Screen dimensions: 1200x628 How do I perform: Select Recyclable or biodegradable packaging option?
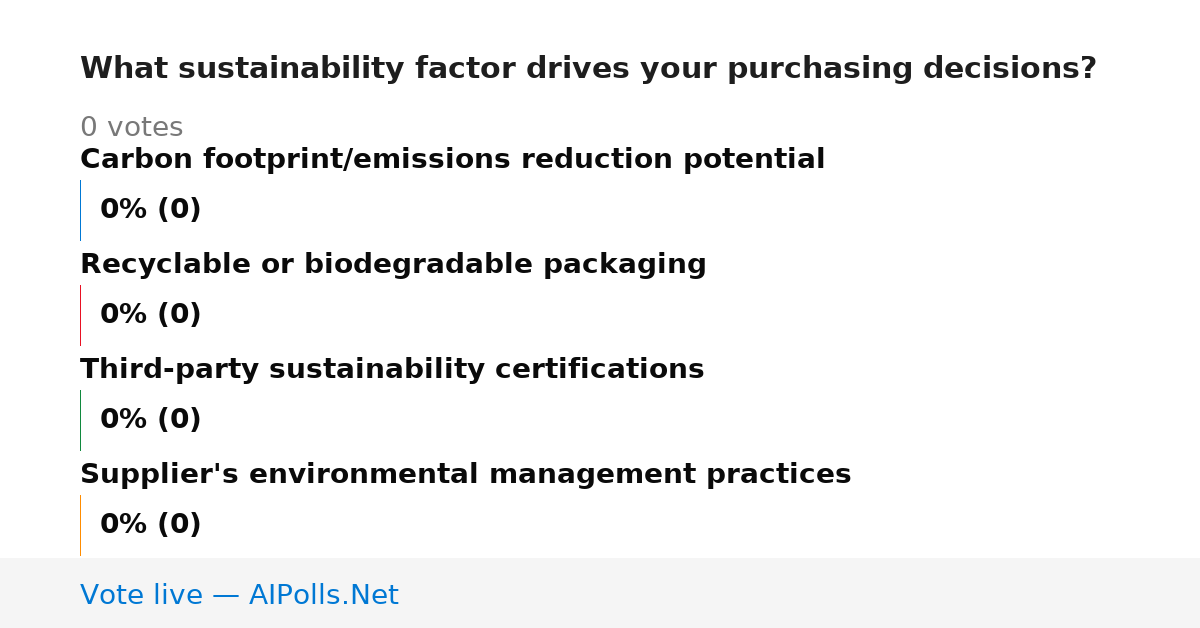[393, 265]
